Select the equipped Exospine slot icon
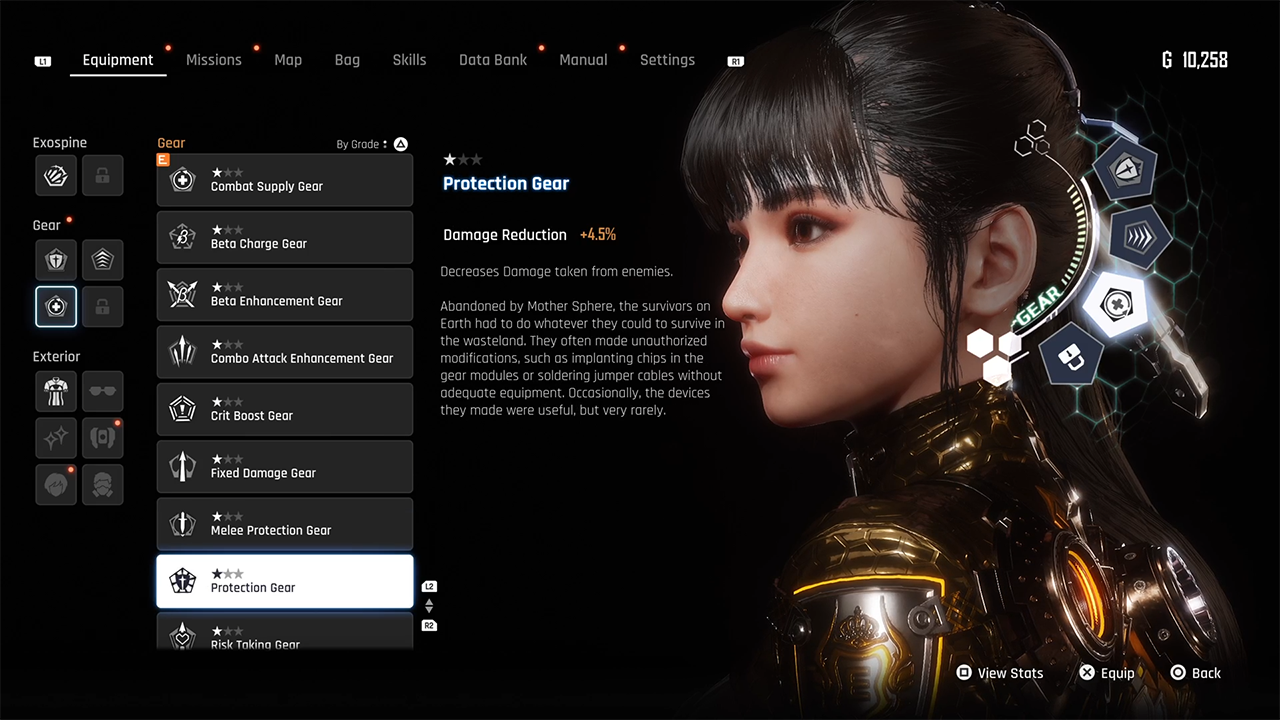The image size is (1280, 720). (x=56, y=175)
